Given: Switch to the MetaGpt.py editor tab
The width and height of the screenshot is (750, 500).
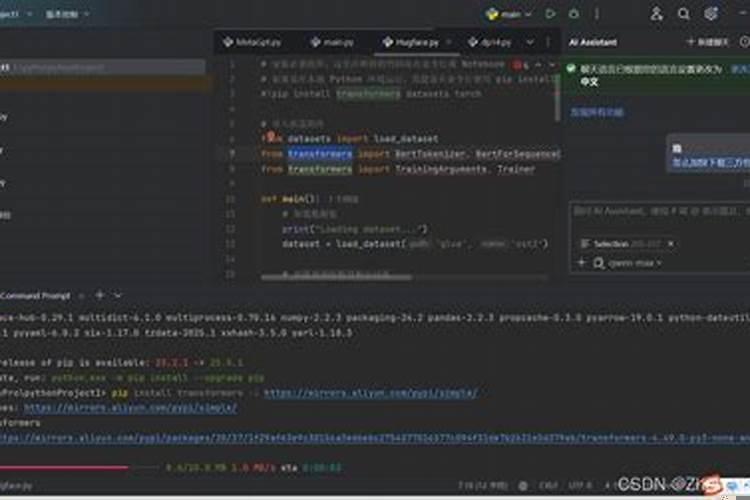Looking at the screenshot, I should pyautogui.click(x=252, y=43).
